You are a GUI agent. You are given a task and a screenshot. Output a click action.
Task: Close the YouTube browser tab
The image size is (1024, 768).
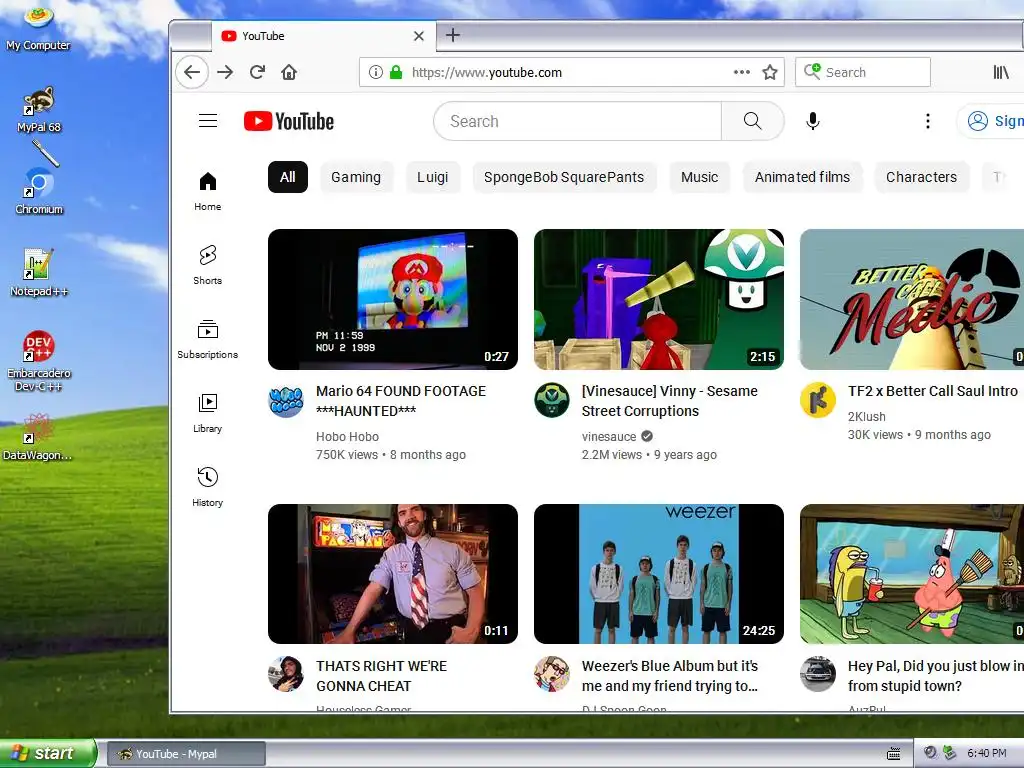[419, 36]
